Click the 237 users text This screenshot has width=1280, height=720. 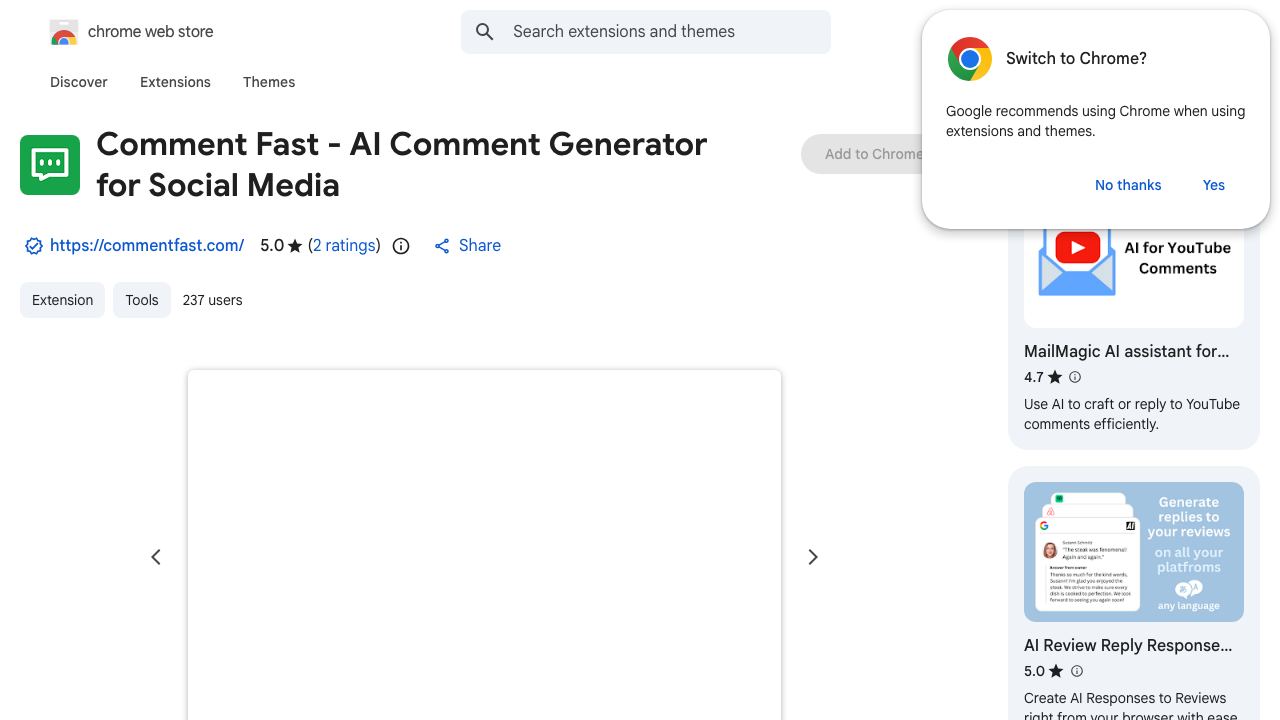(212, 300)
